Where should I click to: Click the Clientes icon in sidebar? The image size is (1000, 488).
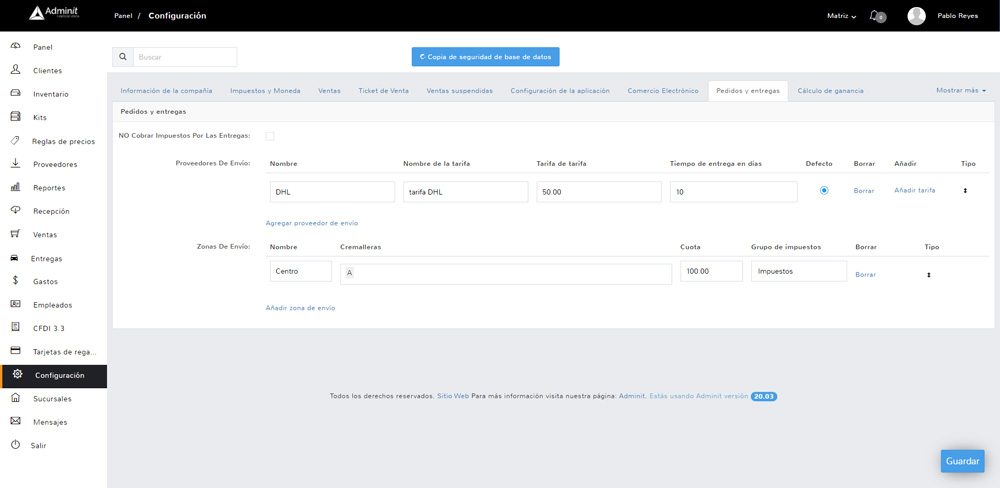click(x=15, y=70)
